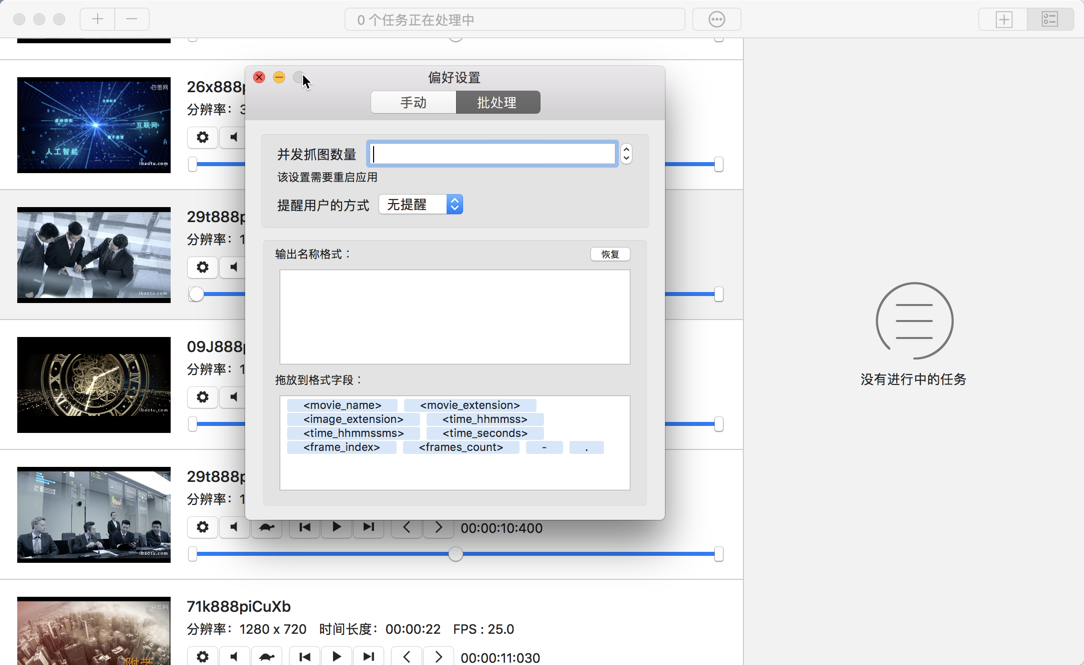Skip to end on 00:00:10:400 video
Image resolution: width=1084 pixels, height=665 pixels.
point(368,527)
